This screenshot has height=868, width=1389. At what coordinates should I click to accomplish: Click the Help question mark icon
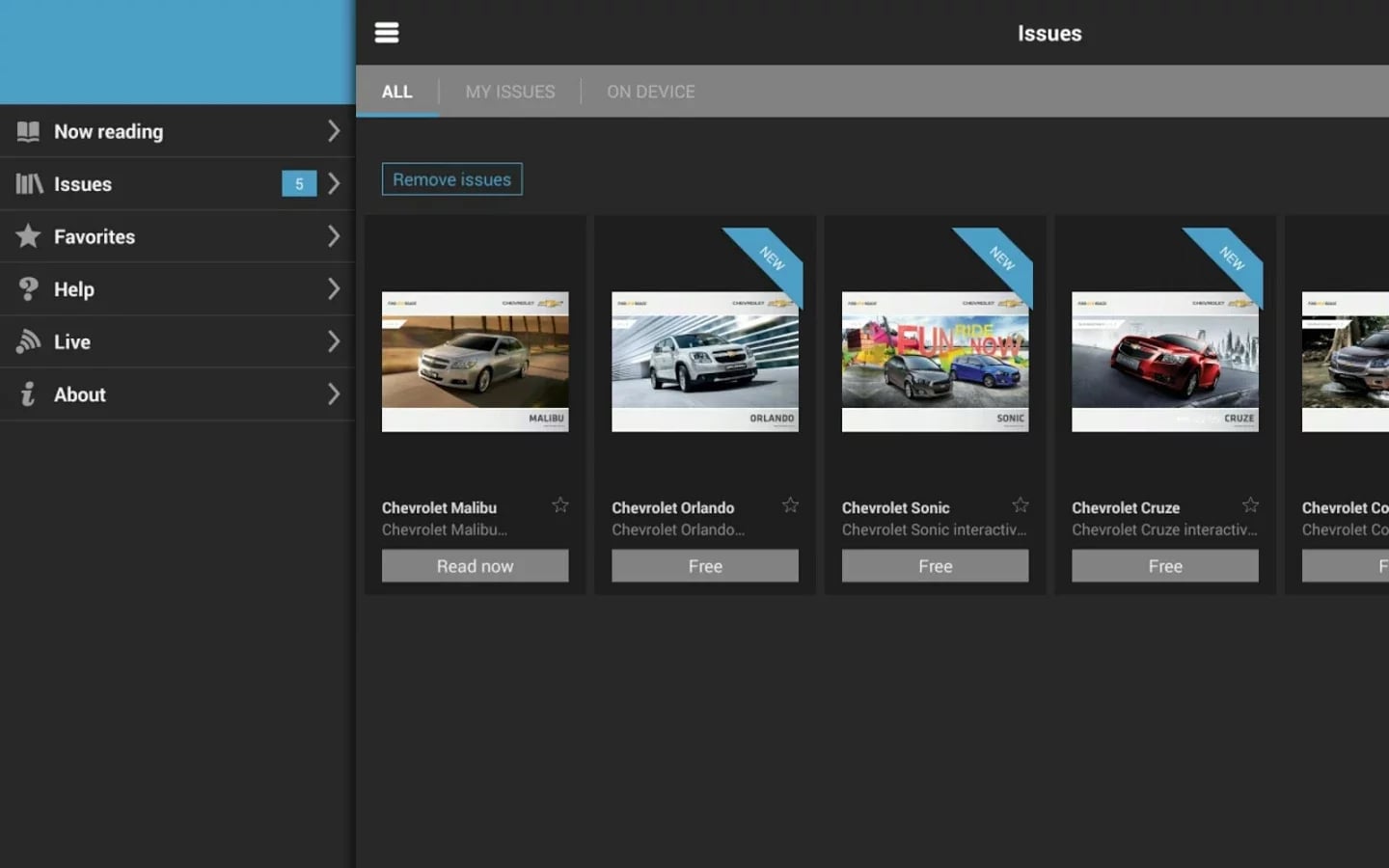point(28,288)
